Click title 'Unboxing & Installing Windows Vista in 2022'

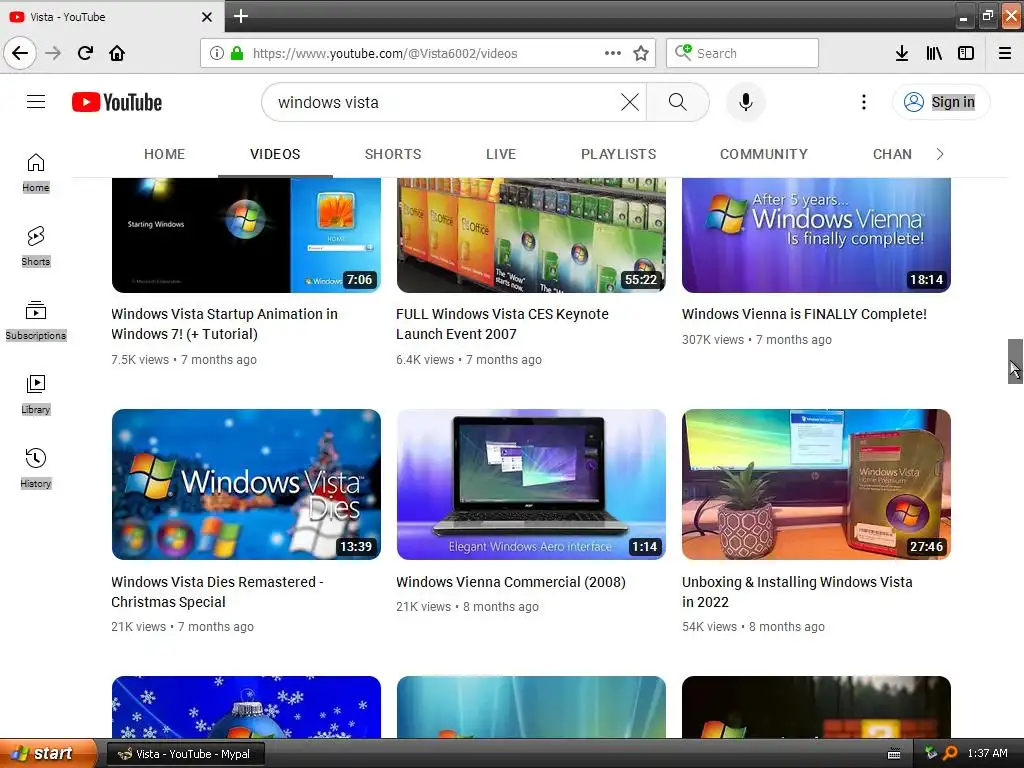(x=797, y=592)
